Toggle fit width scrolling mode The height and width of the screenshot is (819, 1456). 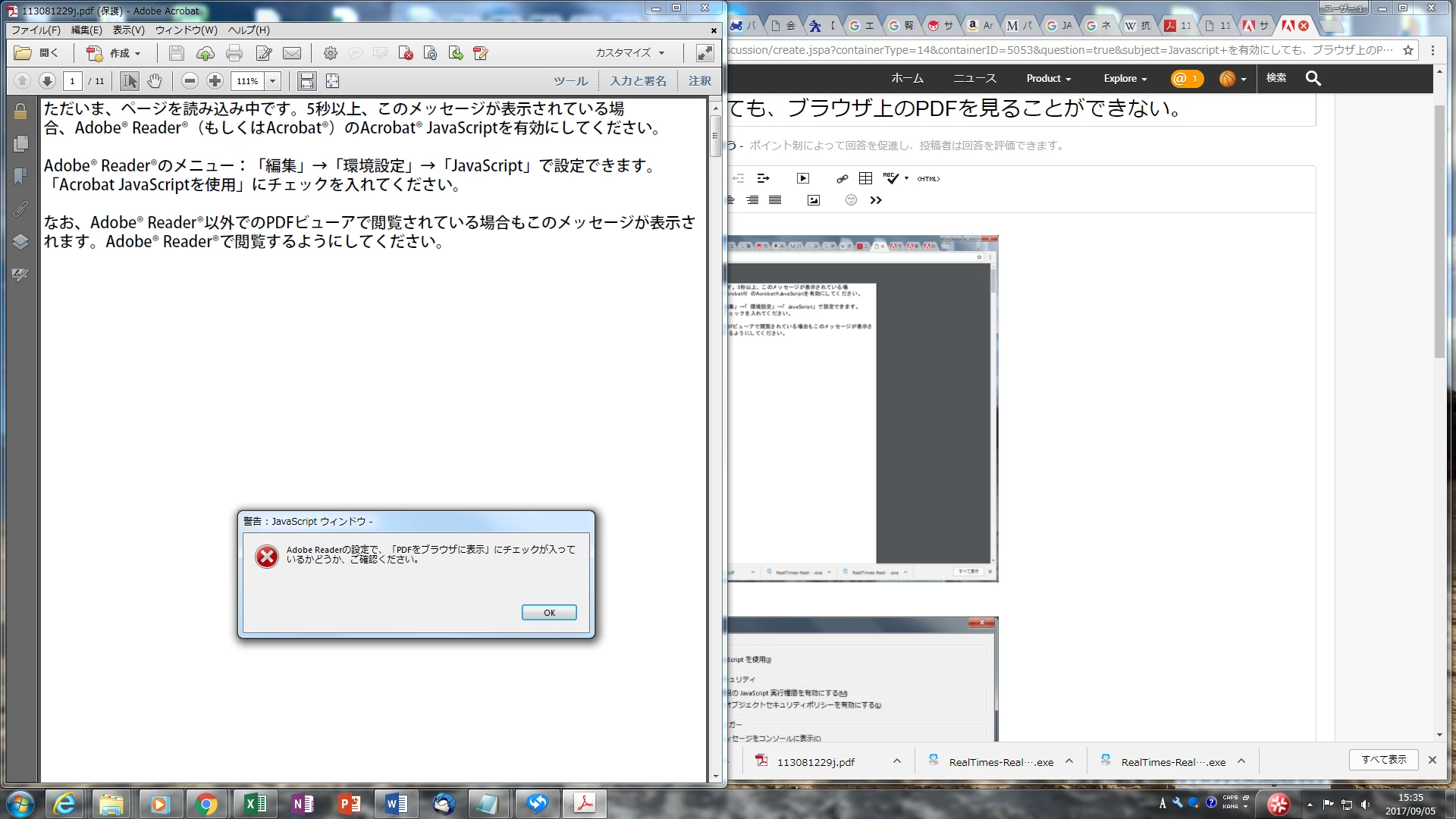[x=306, y=81]
